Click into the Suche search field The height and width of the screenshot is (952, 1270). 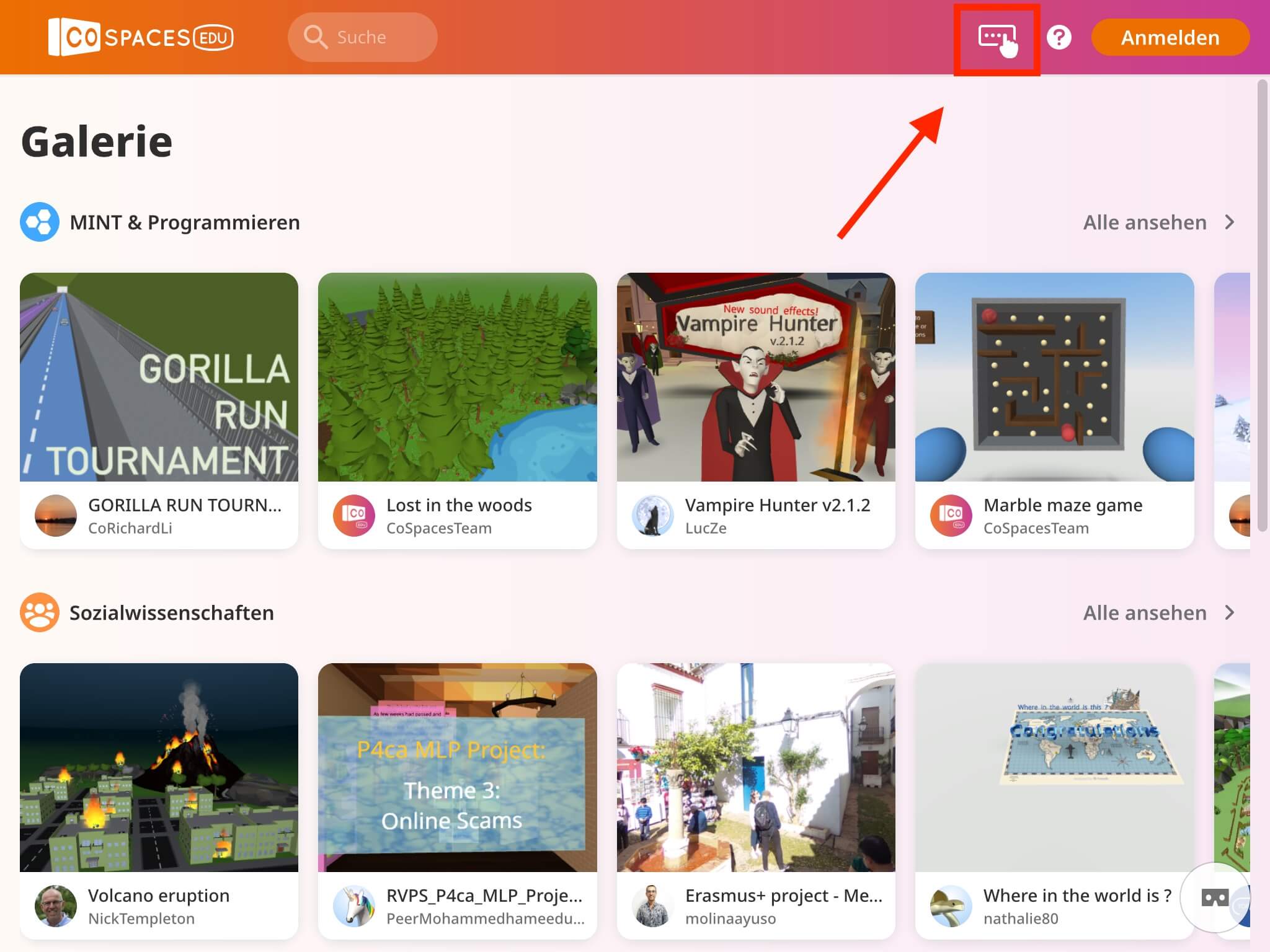pyautogui.click(x=363, y=37)
